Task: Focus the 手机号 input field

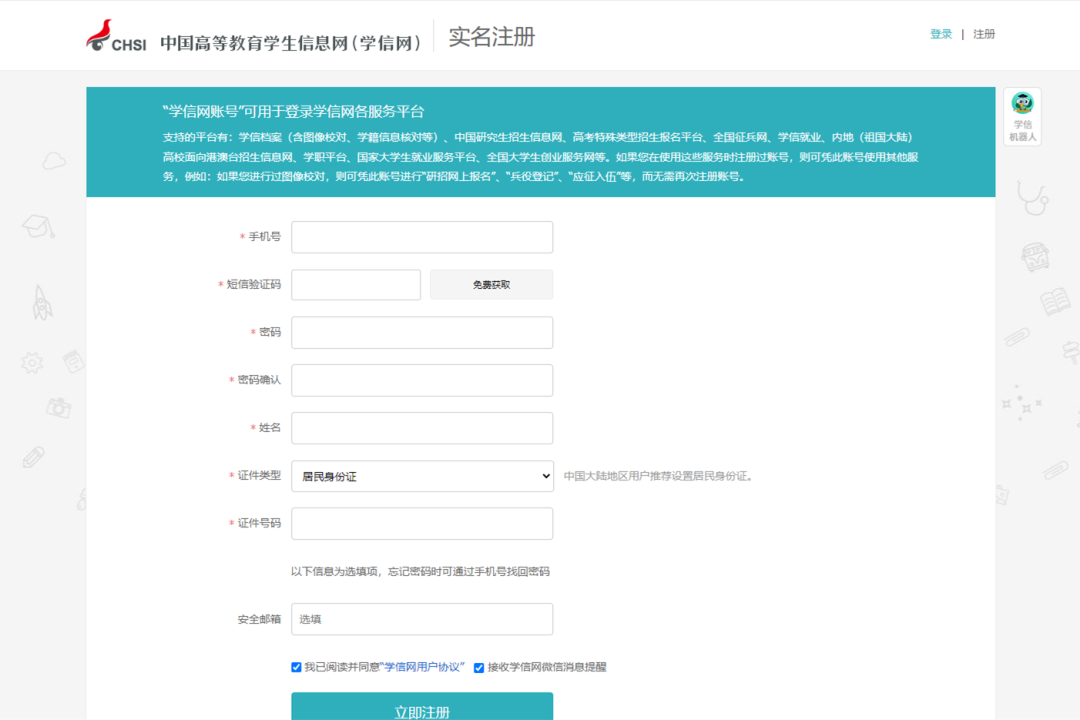Action: pos(422,237)
